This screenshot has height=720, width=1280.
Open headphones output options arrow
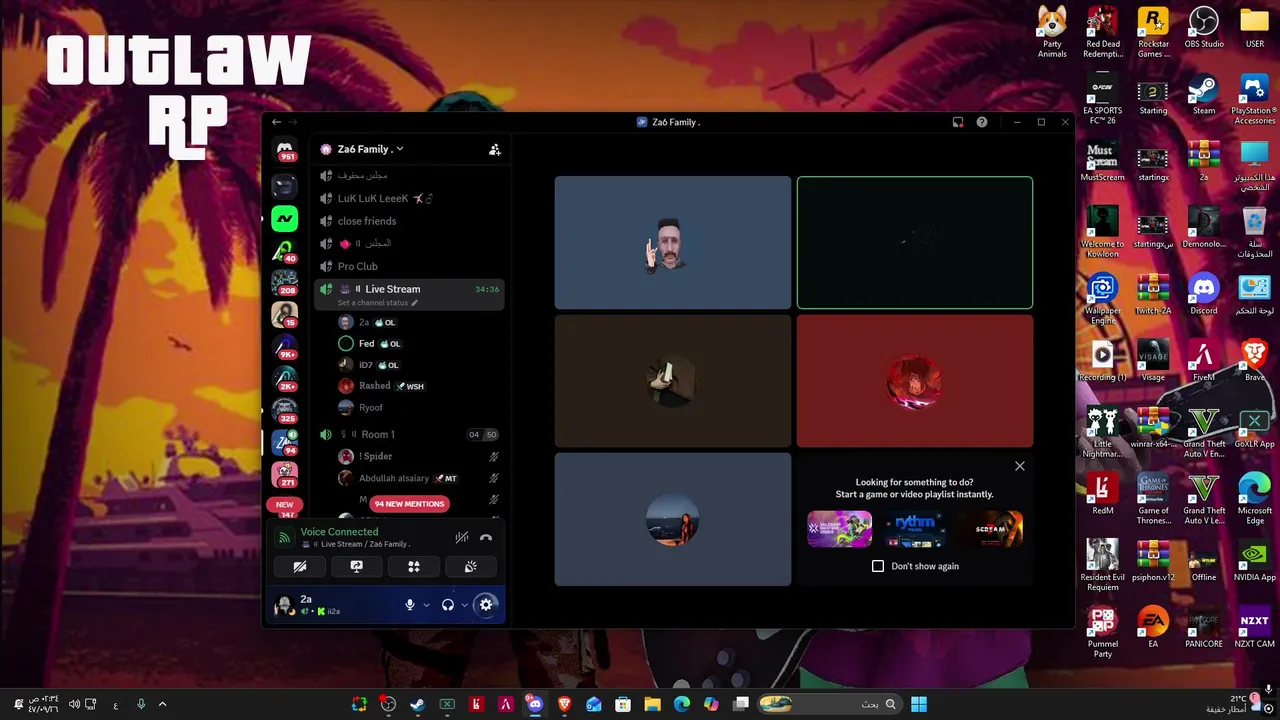pyautogui.click(x=464, y=605)
